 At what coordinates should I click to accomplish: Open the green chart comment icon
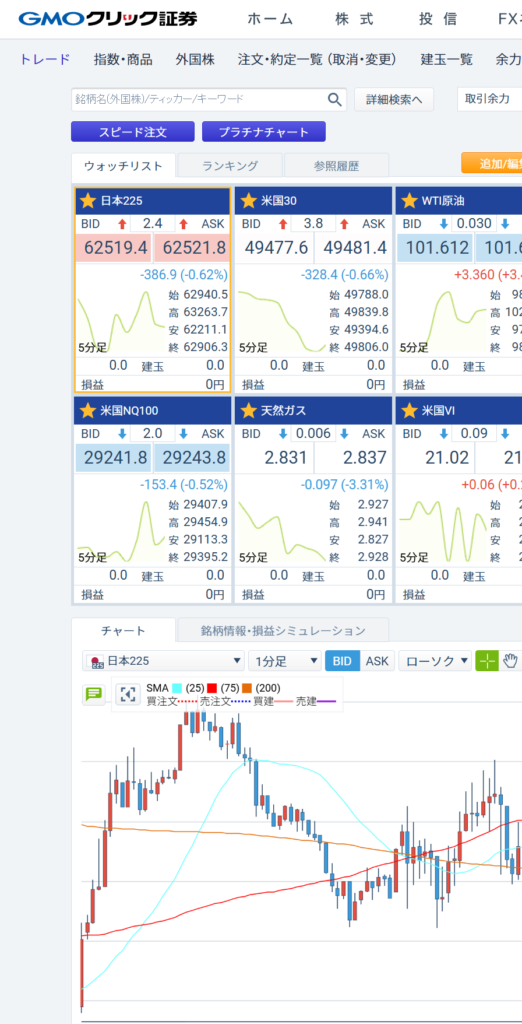click(x=94, y=694)
